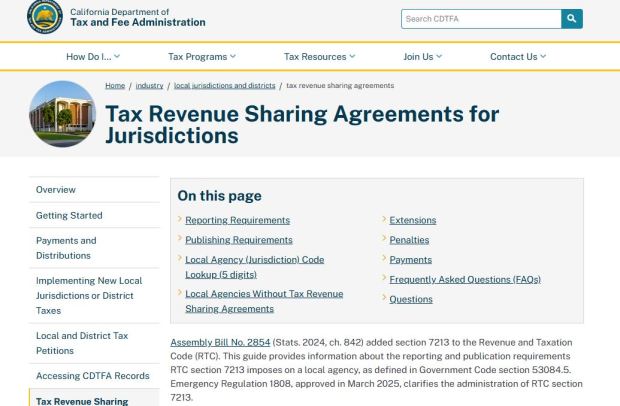The width and height of the screenshot is (620, 406).
Task: Click the search magnifier button
Action: (572, 18)
